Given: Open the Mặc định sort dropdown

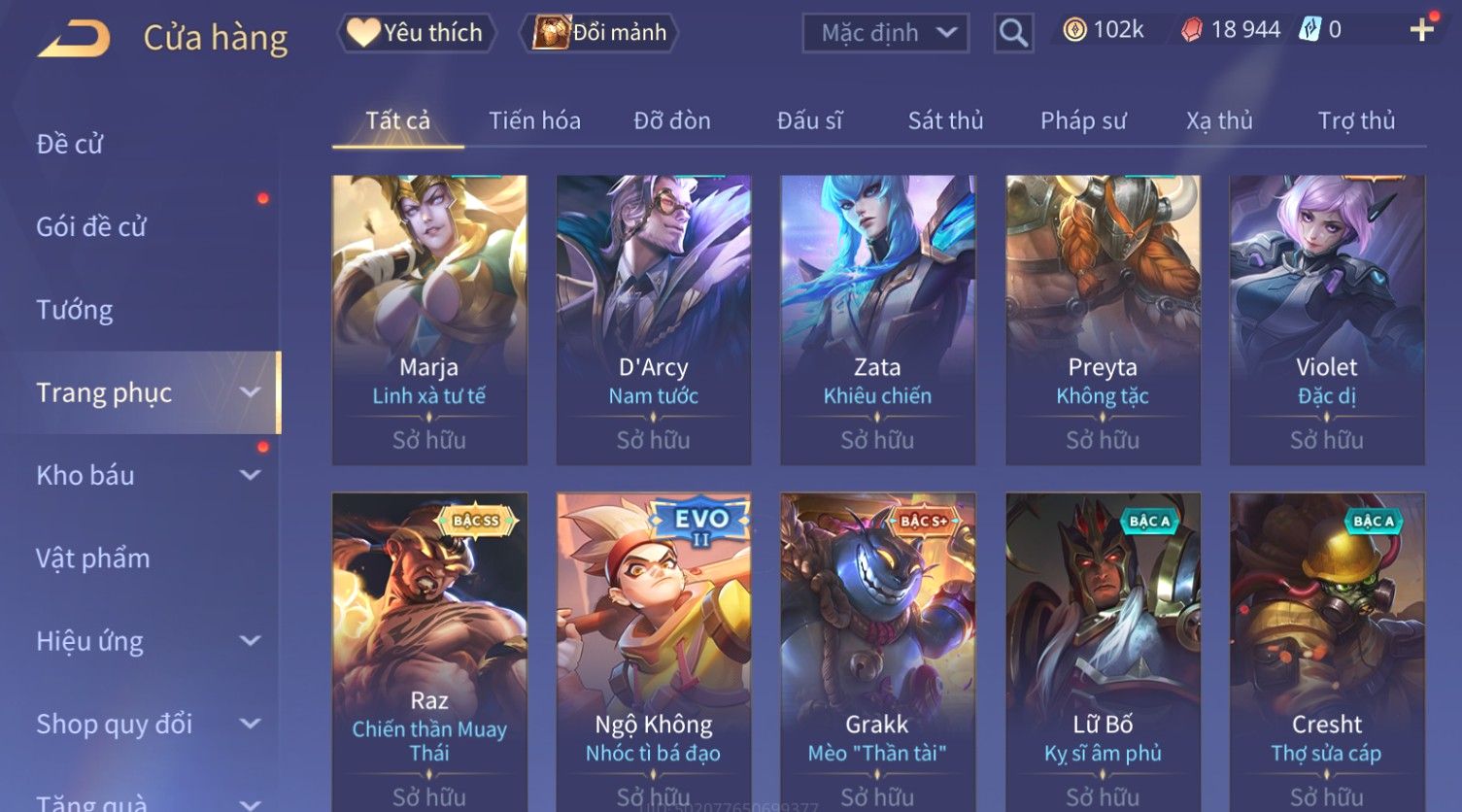Looking at the screenshot, I should pyautogui.click(x=885, y=33).
